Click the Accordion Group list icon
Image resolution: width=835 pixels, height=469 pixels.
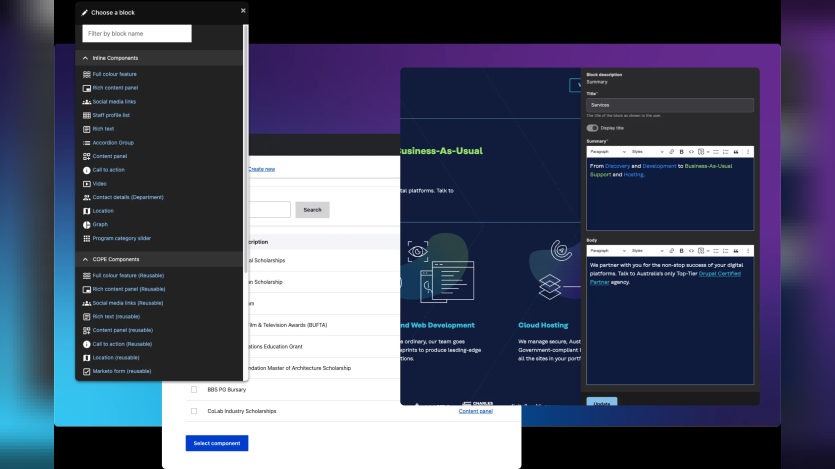pos(86,143)
